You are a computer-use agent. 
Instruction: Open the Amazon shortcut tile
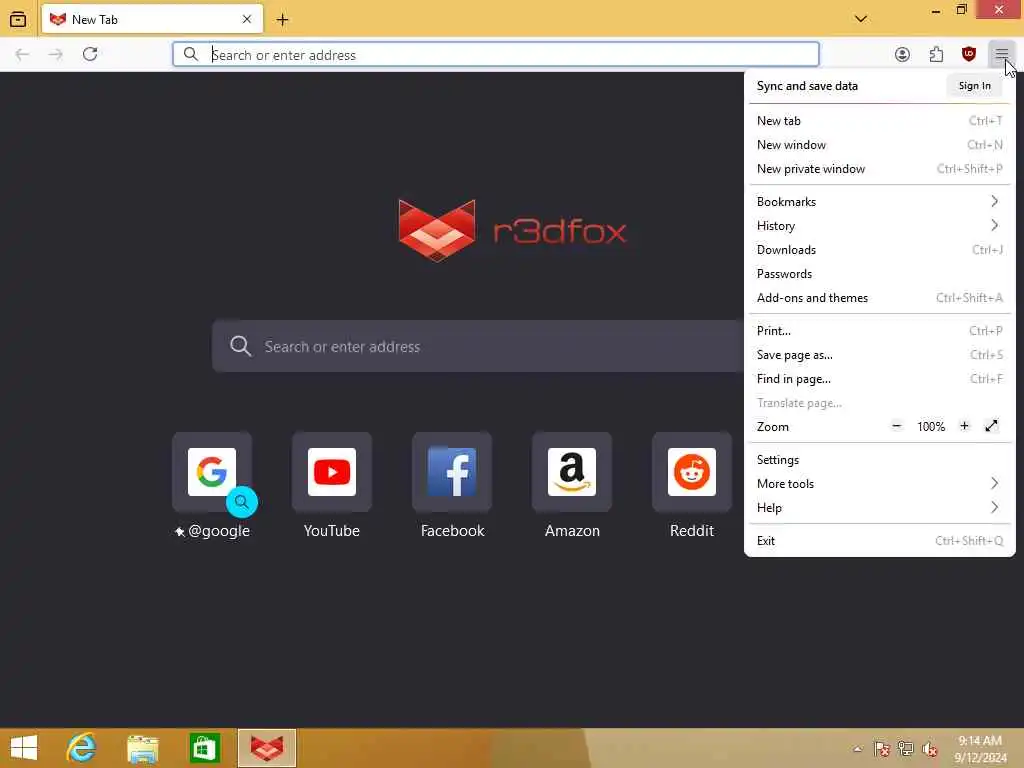[572, 472]
